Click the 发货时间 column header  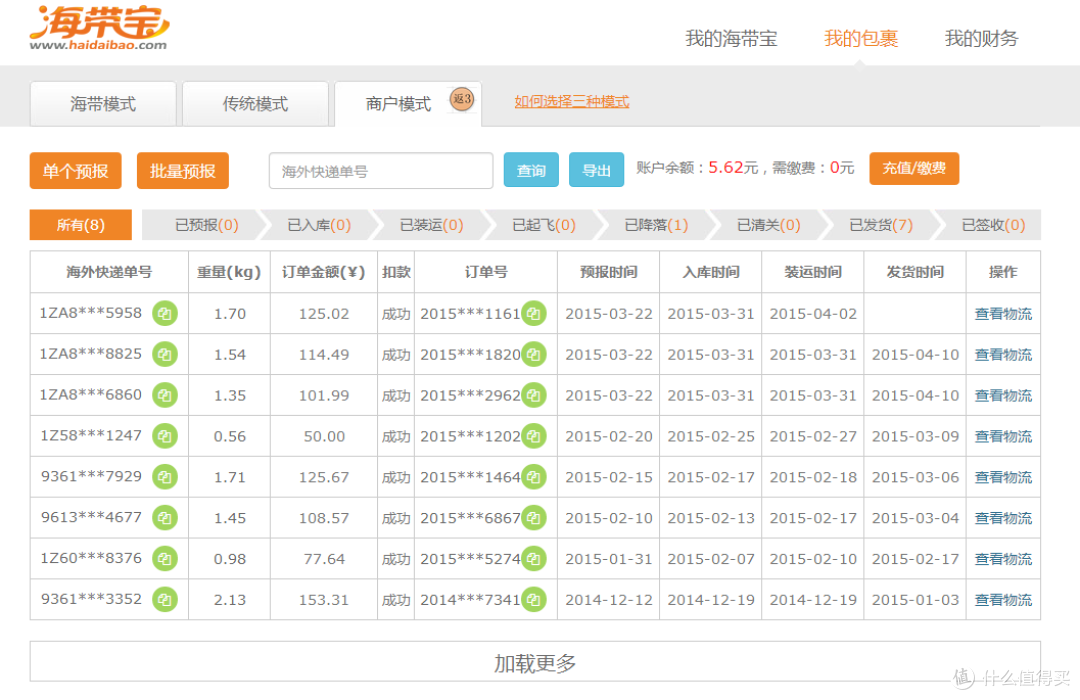(x=915, y=272)
